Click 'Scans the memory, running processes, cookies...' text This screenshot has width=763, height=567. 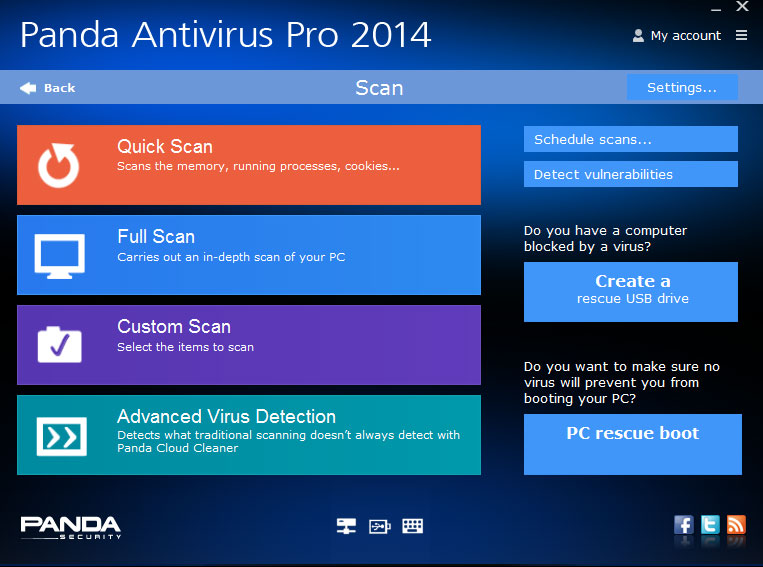[258, 166]
